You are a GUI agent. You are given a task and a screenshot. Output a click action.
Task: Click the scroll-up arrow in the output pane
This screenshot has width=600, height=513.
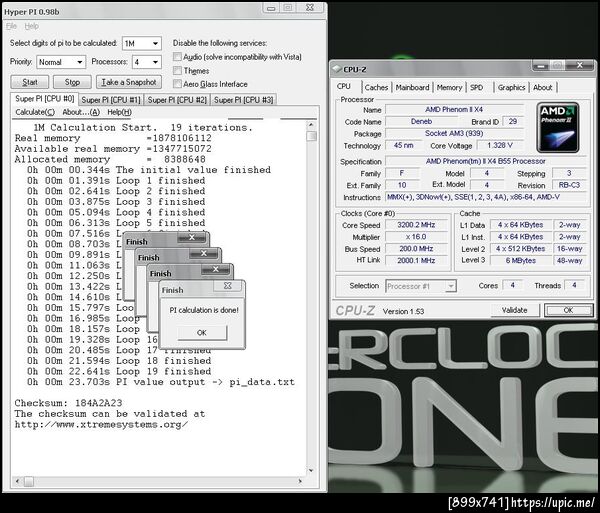coord(311,125)
